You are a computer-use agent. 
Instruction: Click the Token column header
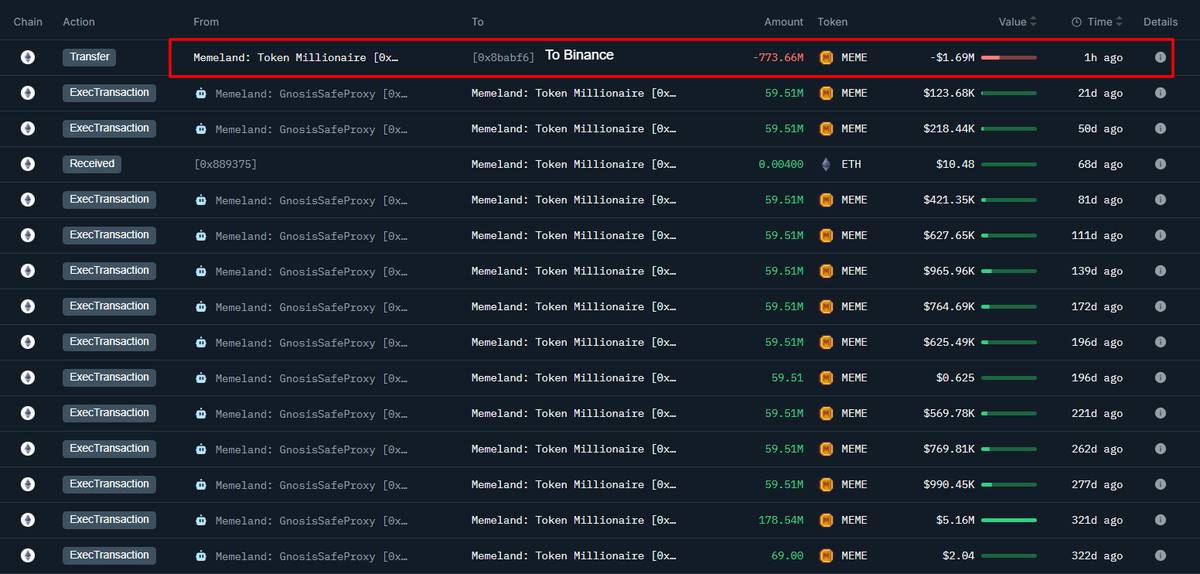coord(832,22)
